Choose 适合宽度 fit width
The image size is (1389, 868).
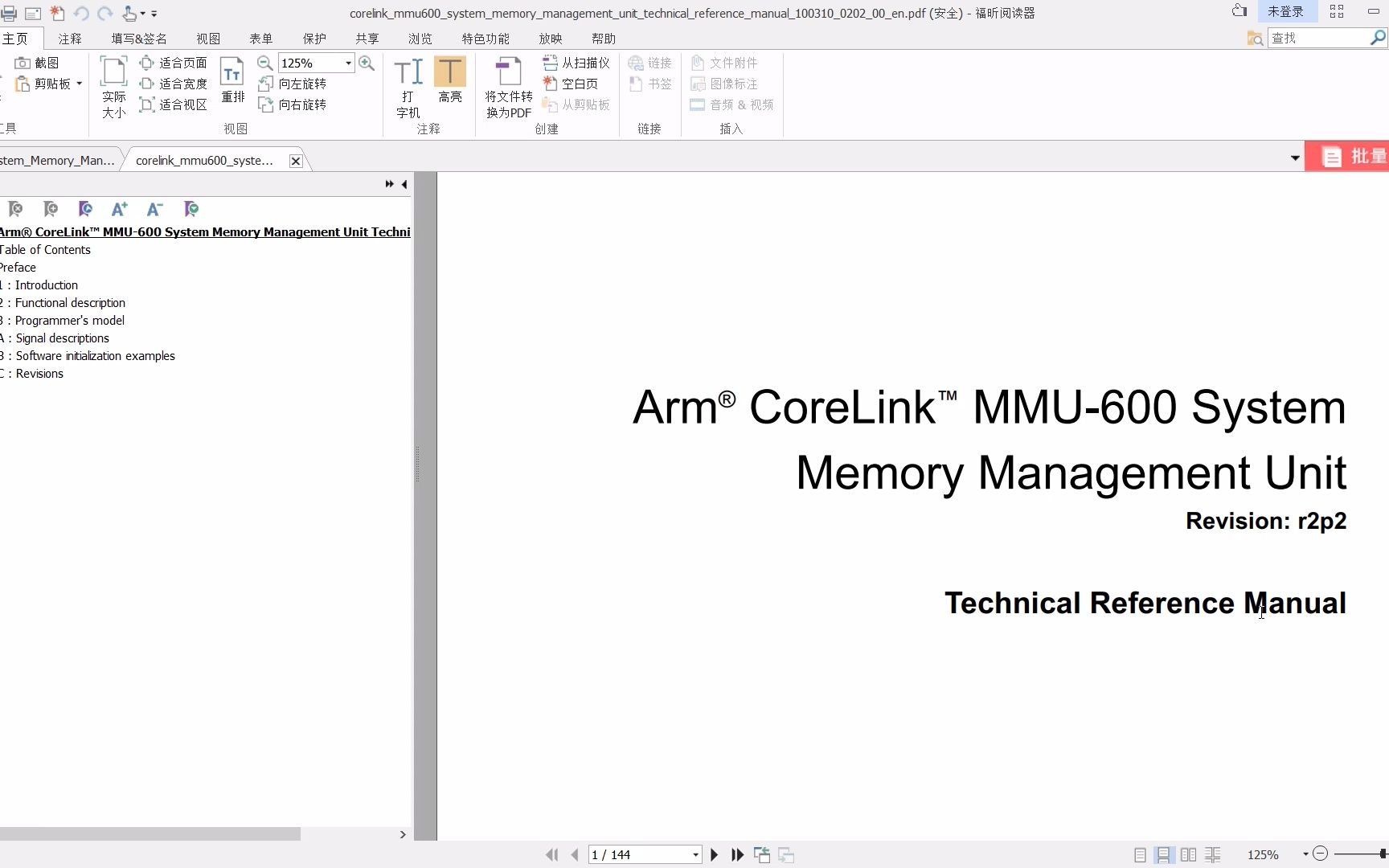click(x=174, y=84)
